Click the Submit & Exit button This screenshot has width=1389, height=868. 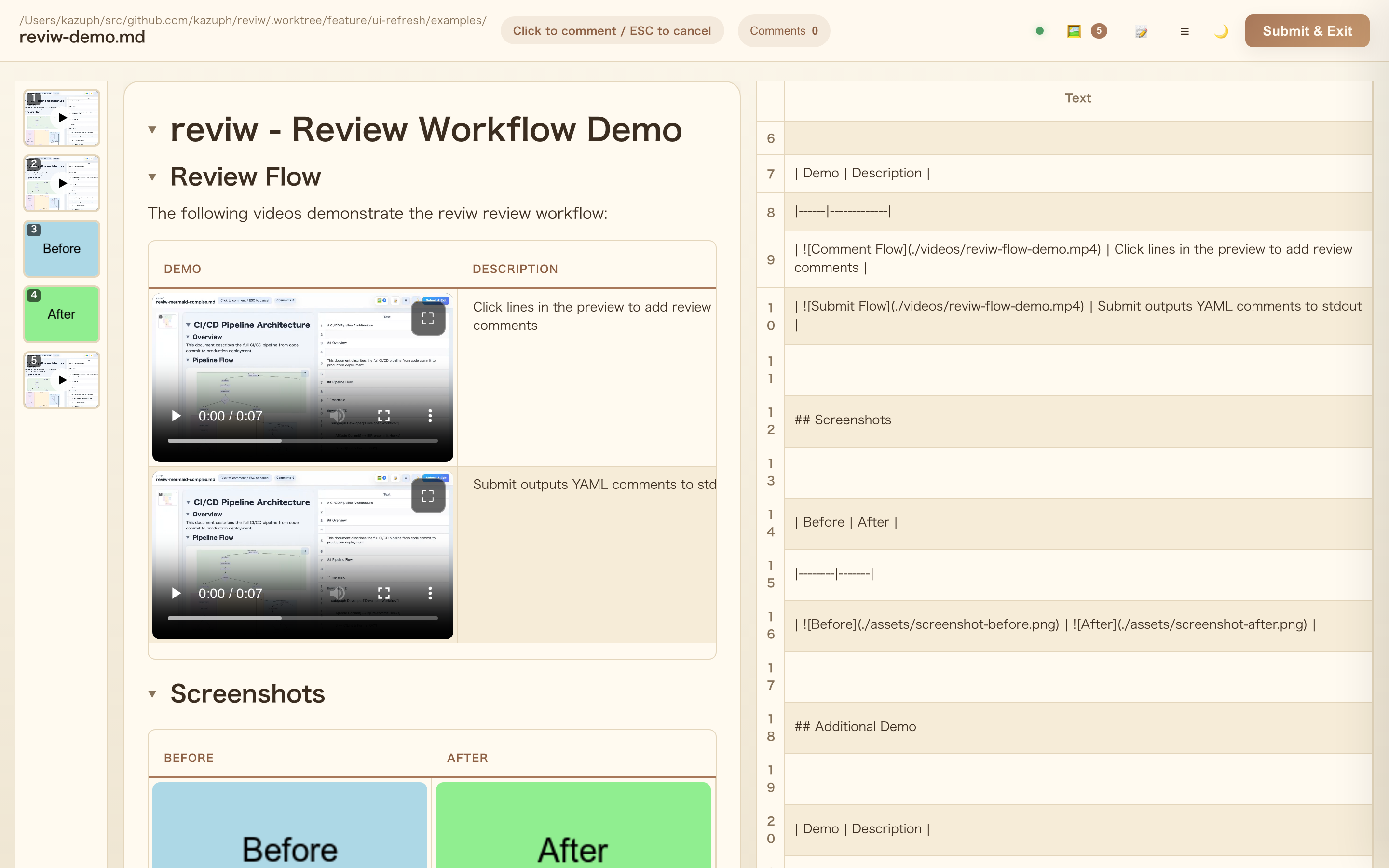[1307, 31]
